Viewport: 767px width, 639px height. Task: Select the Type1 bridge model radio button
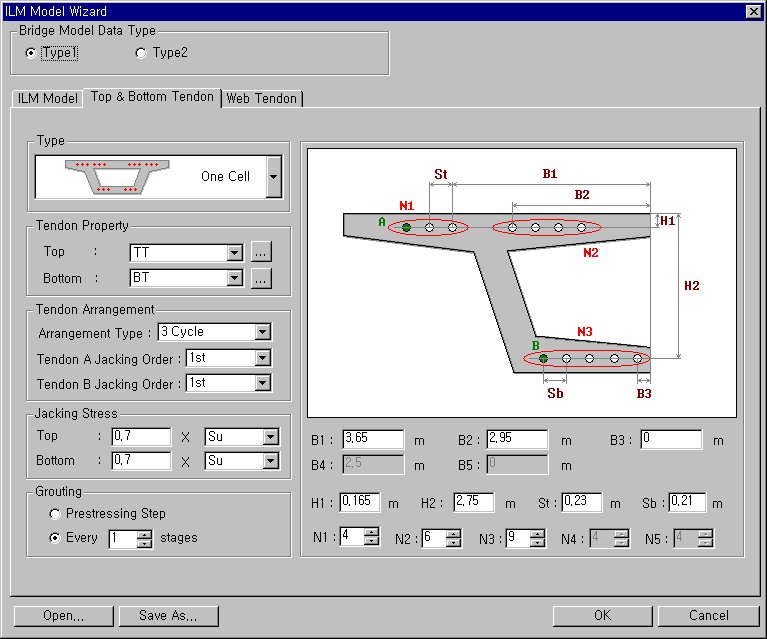[x=31, y=53]
